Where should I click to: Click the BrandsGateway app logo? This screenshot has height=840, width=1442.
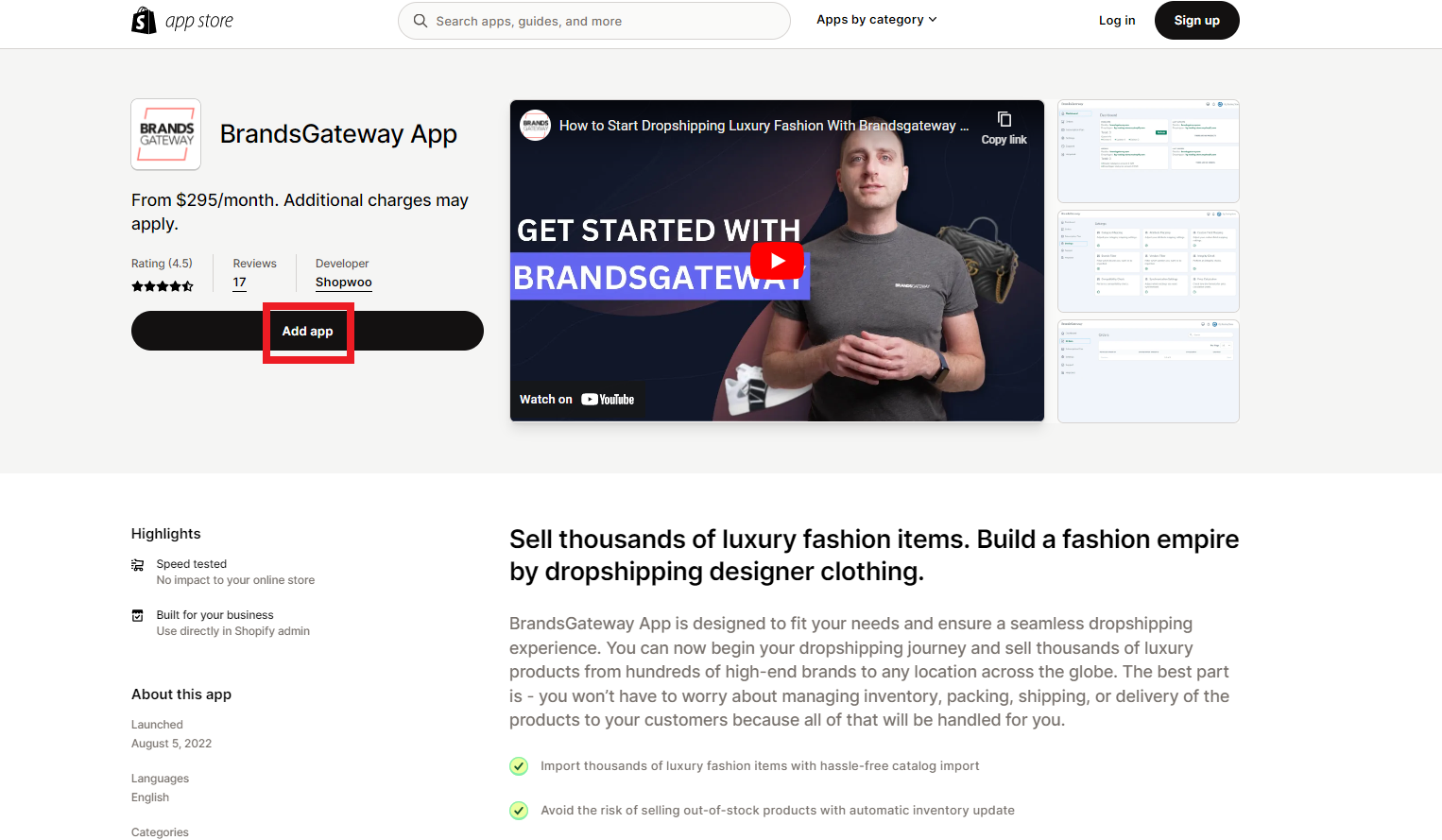(166, 134)
